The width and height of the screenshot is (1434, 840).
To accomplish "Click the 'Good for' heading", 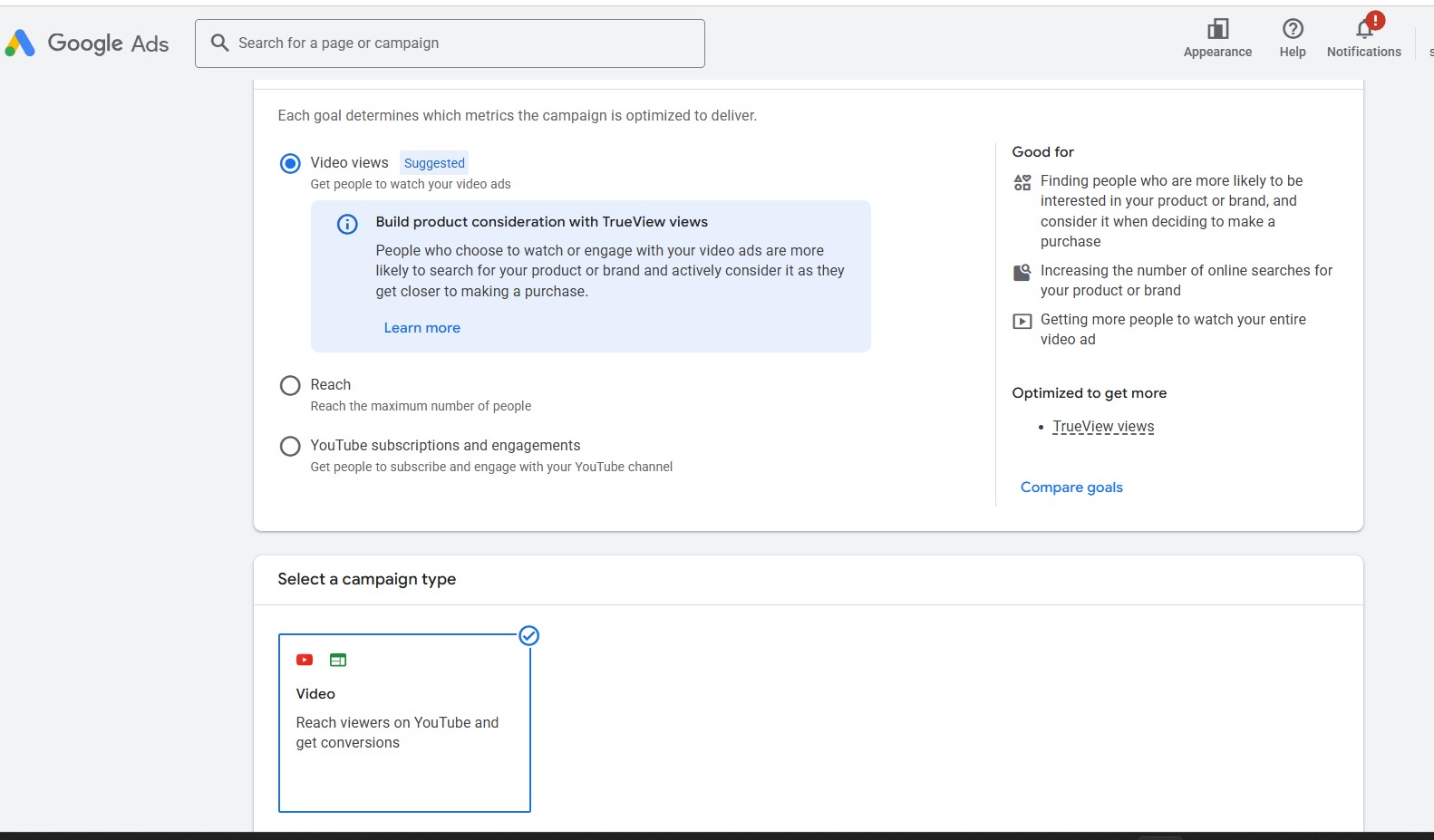I will click(1042, 152).
